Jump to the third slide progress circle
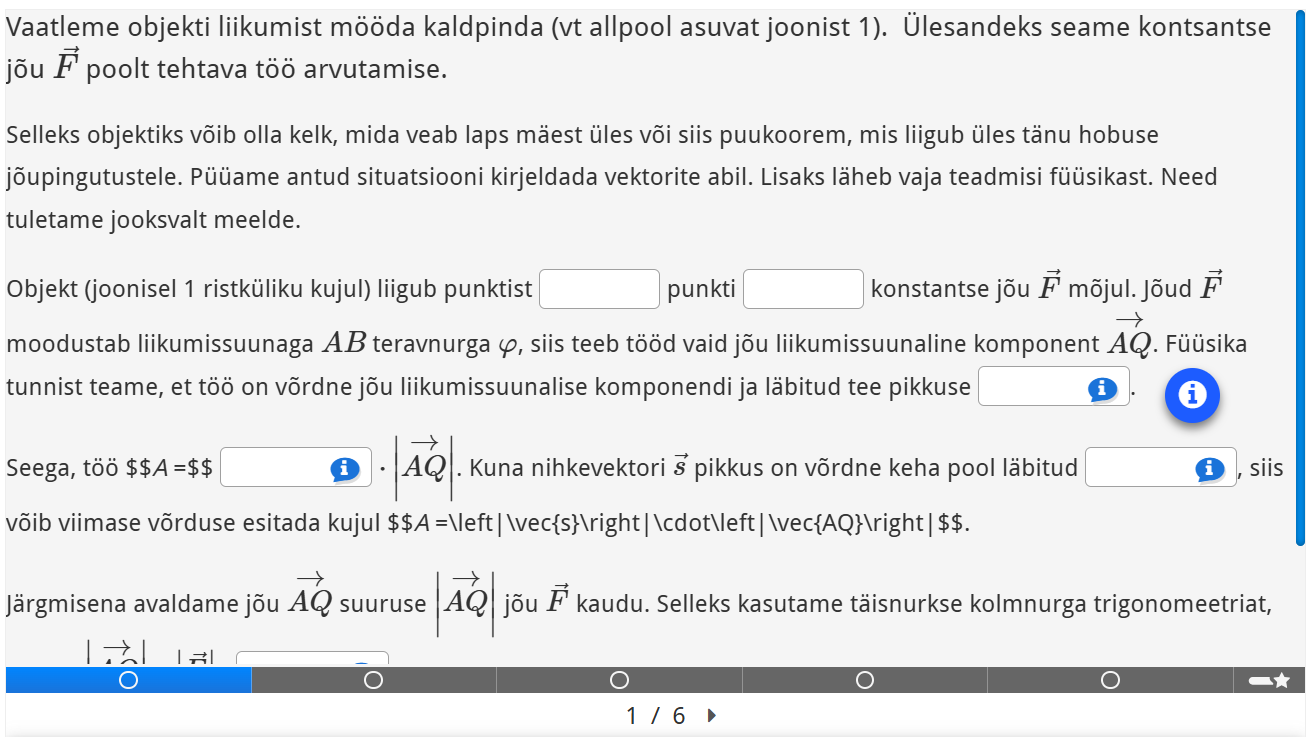The height and width of the screenshot is (737, 1306). [619, 681]
